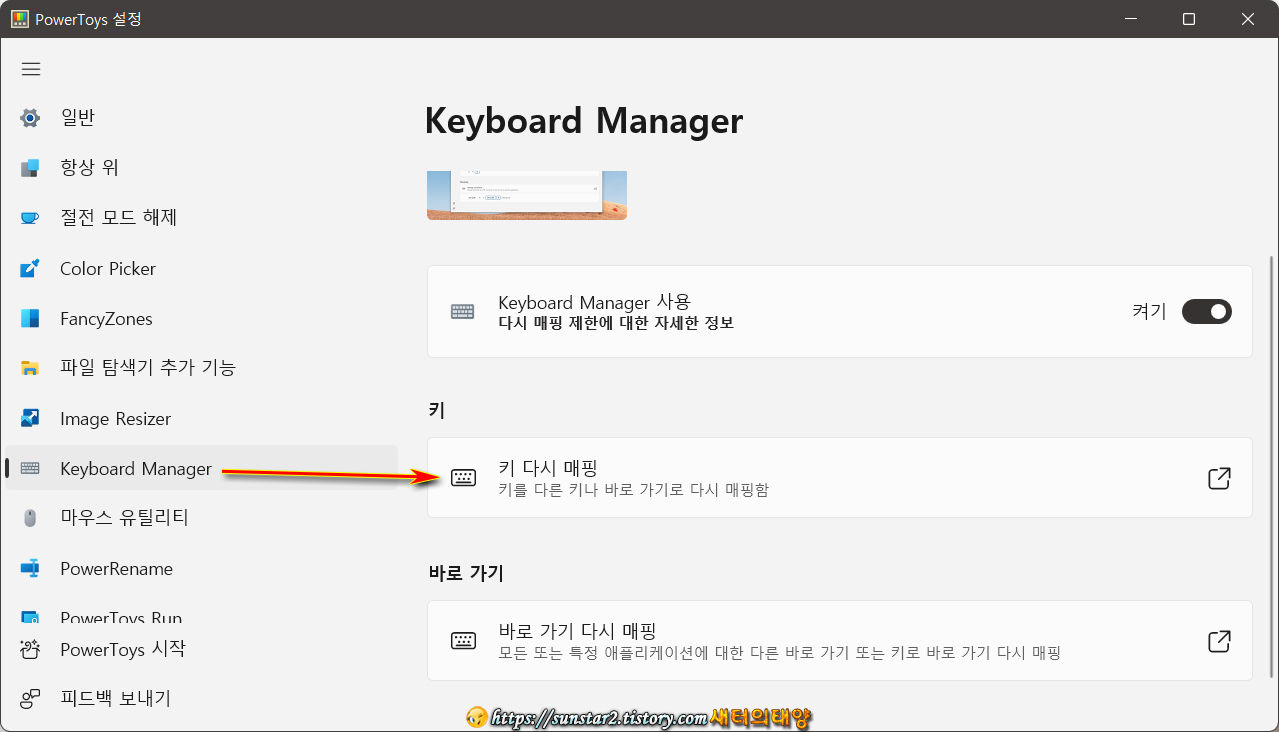Image resolution: width=1279 pixels, height=732 pixels.
Task: Select Keyboard Manager in the sidebar
Action: click(x=135, y=468)
